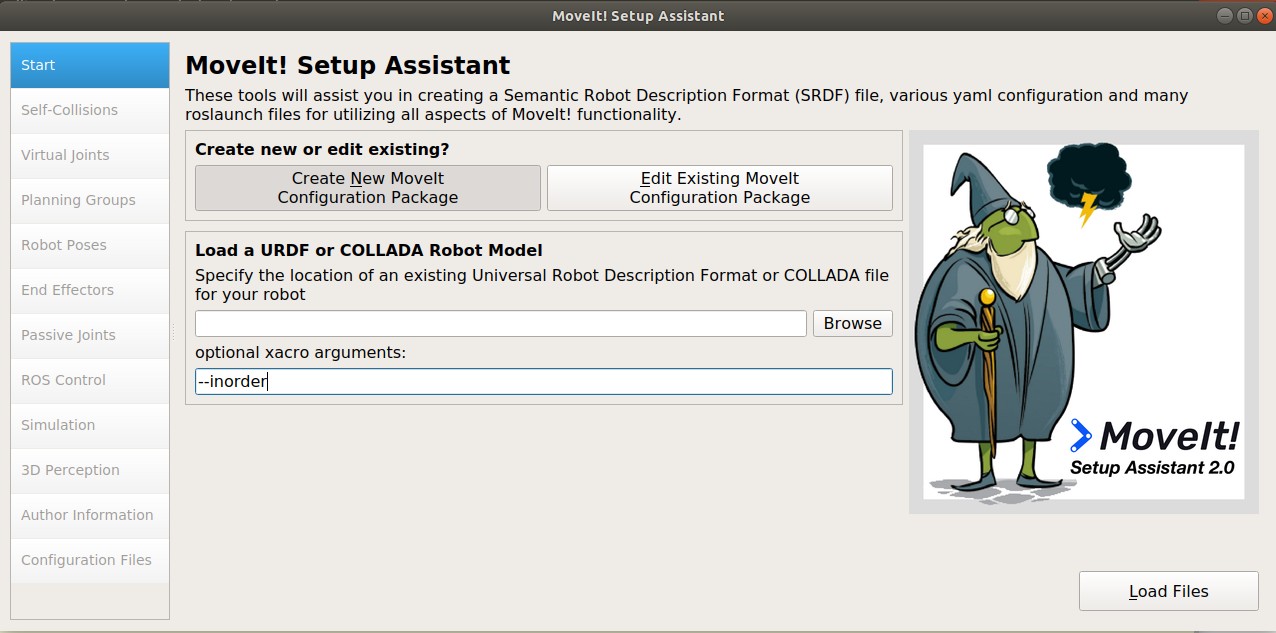
Task: Click Create New MoveIt Configuration Package
Action: click(368, 188)
